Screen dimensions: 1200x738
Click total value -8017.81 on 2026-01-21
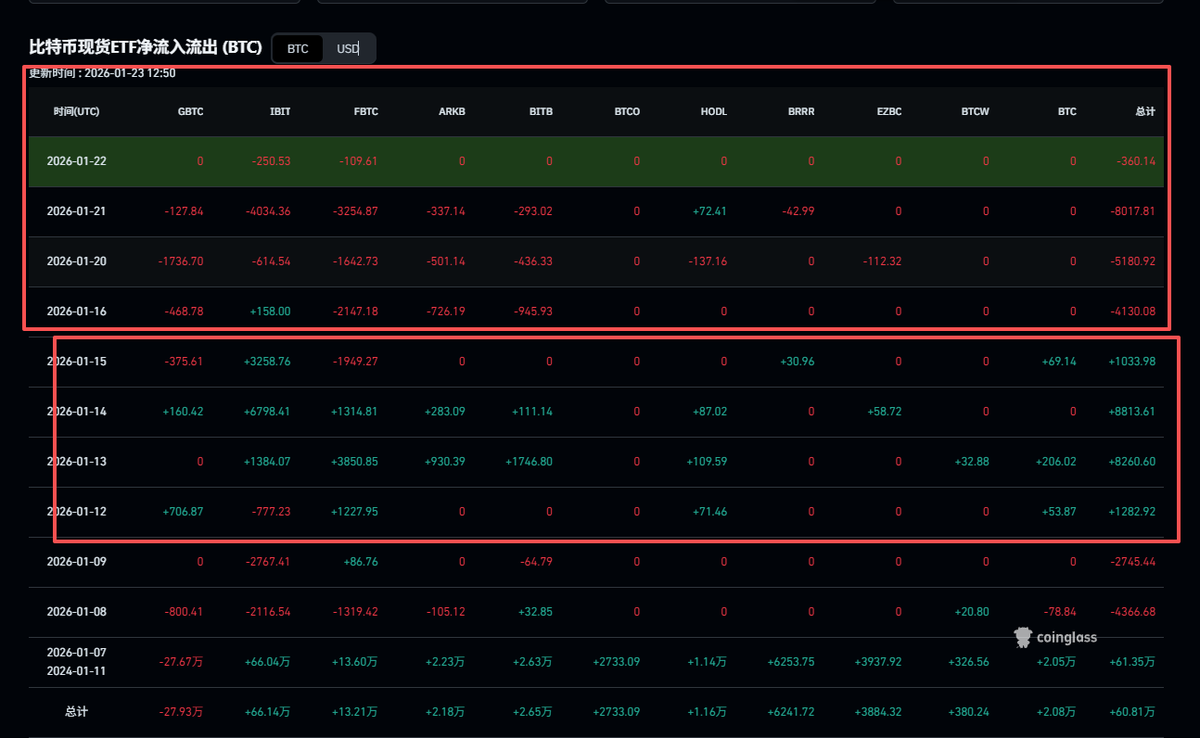pos(1132,211)
